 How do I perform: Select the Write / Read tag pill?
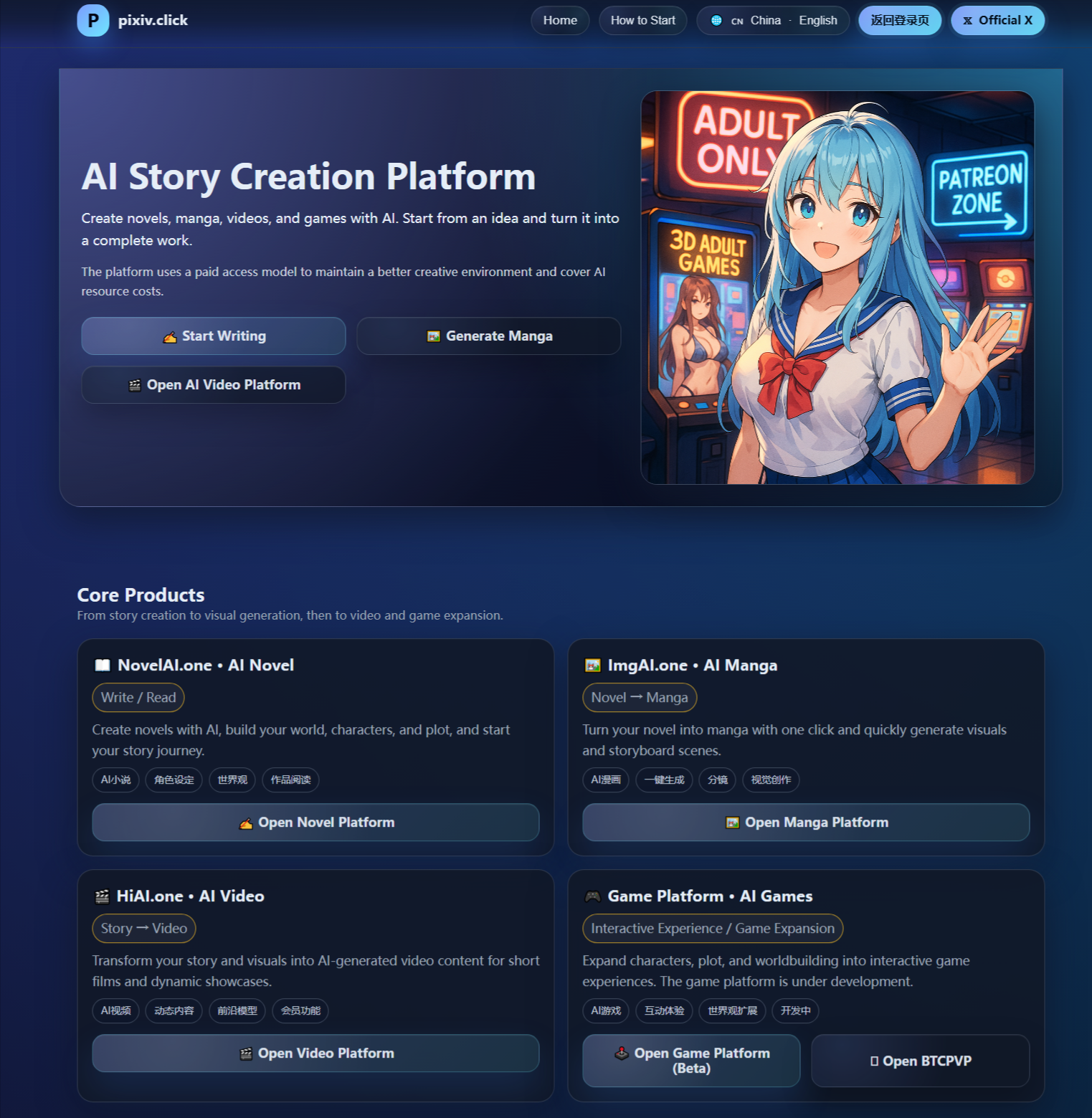pyautogui.click(x=138, y=698)
